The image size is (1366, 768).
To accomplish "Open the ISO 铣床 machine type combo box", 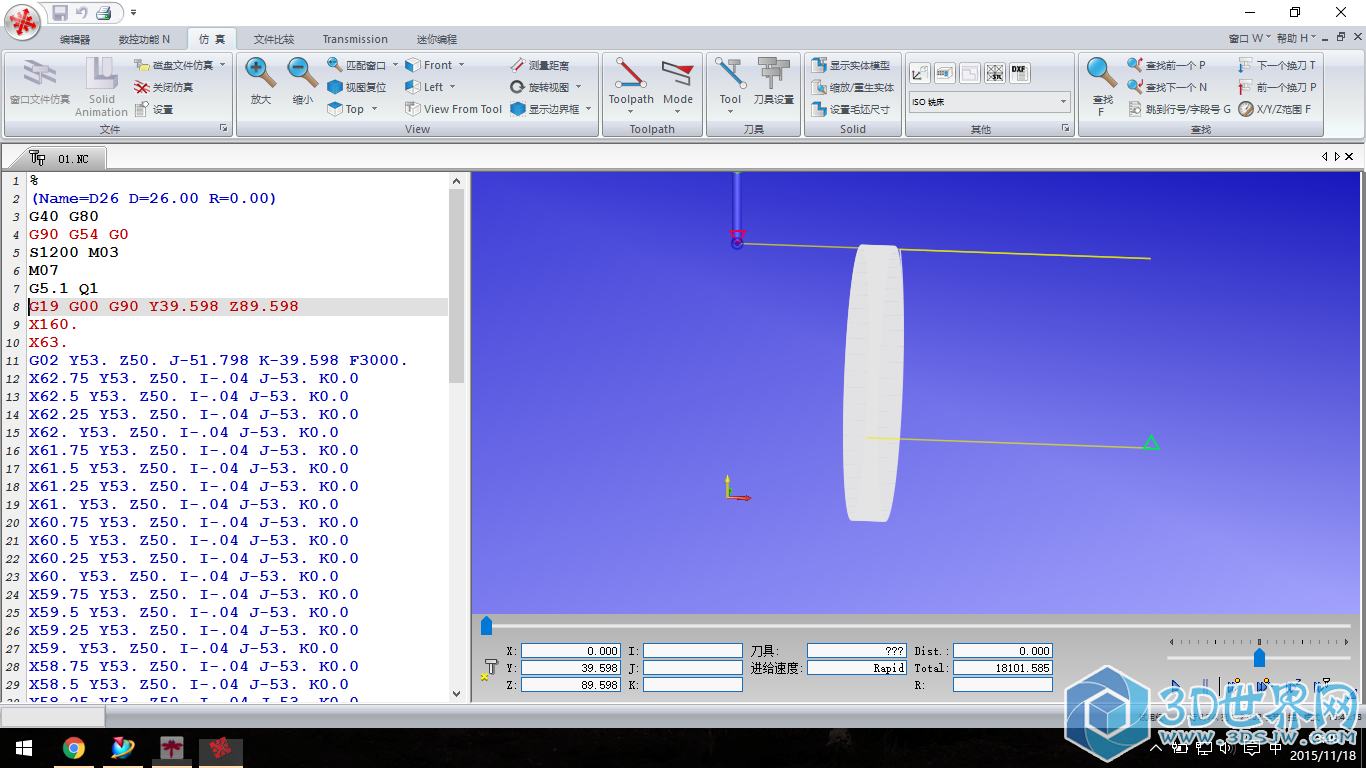I will pyautogui.click(x=989, y=102).
